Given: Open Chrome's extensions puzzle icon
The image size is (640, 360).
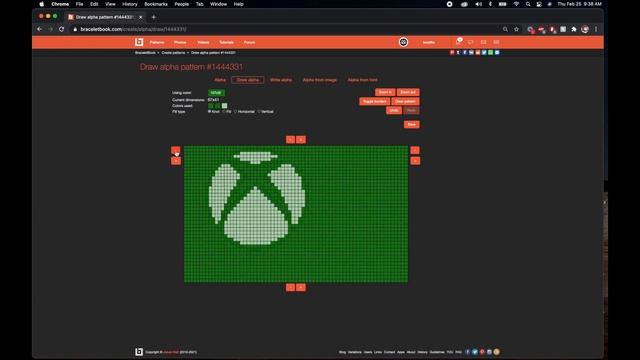Looking at the screenshot, I should point(574,29).
